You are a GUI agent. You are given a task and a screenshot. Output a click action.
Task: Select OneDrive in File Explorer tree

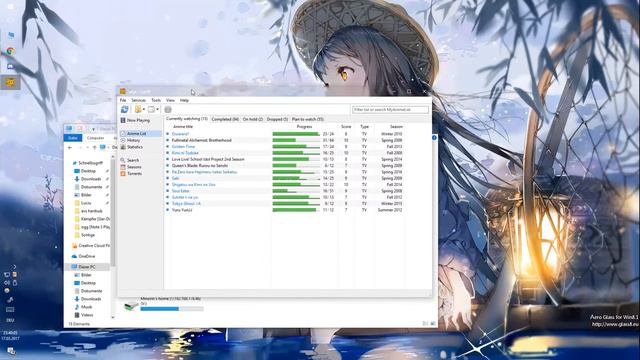(x=83, y=256)
